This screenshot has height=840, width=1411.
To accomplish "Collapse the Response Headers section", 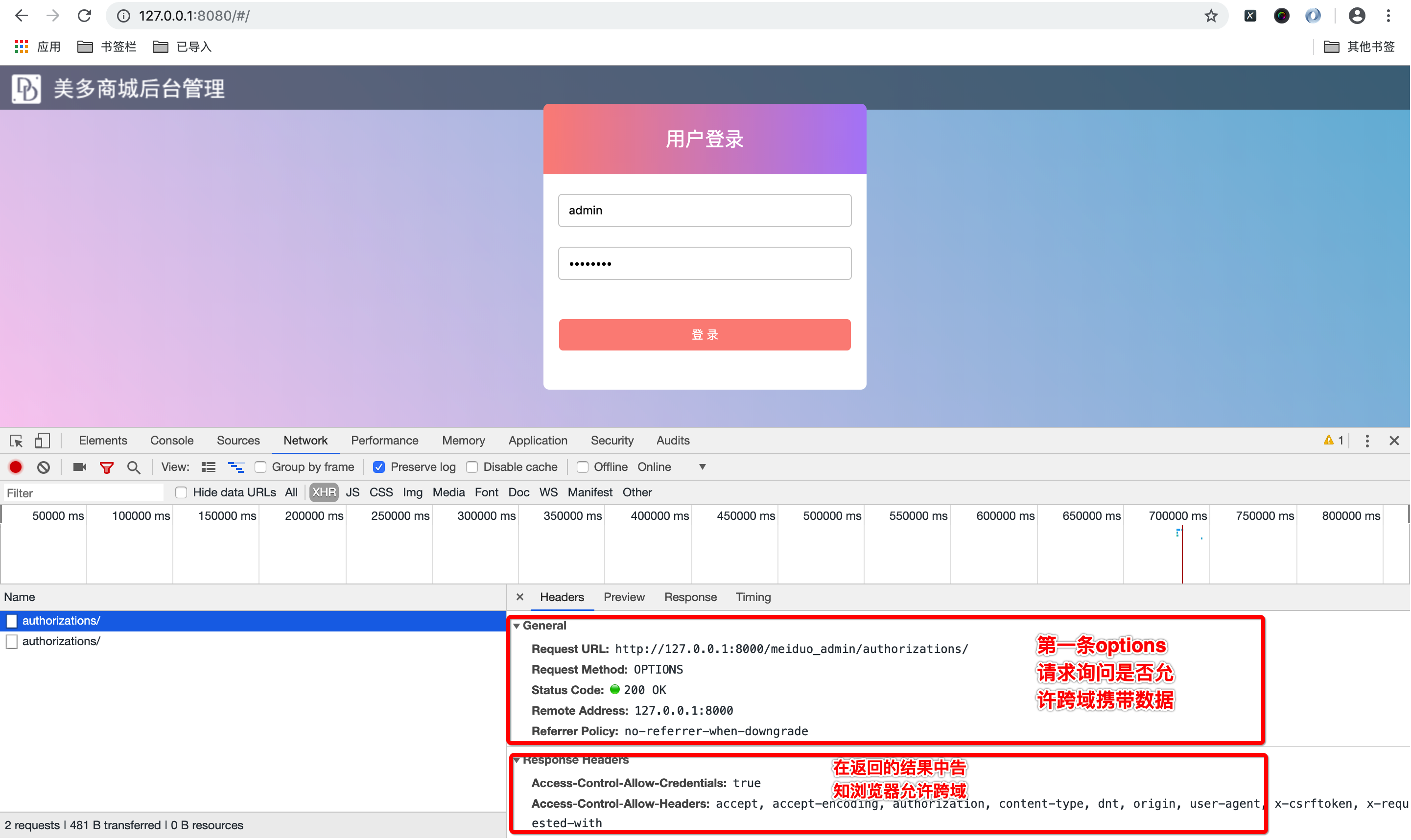I will [x=516, y=760].
